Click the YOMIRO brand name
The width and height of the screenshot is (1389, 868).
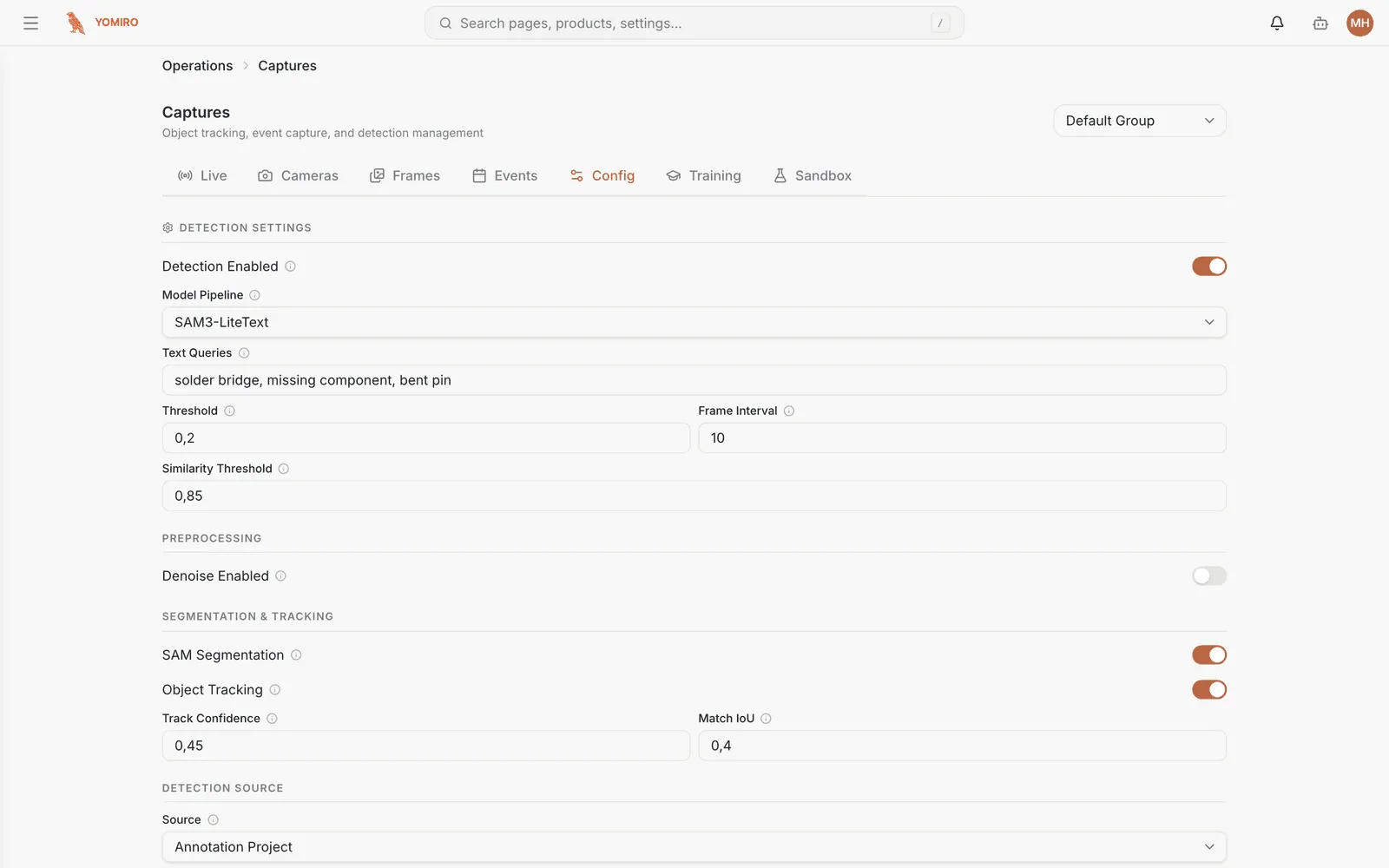pos(116,23)
